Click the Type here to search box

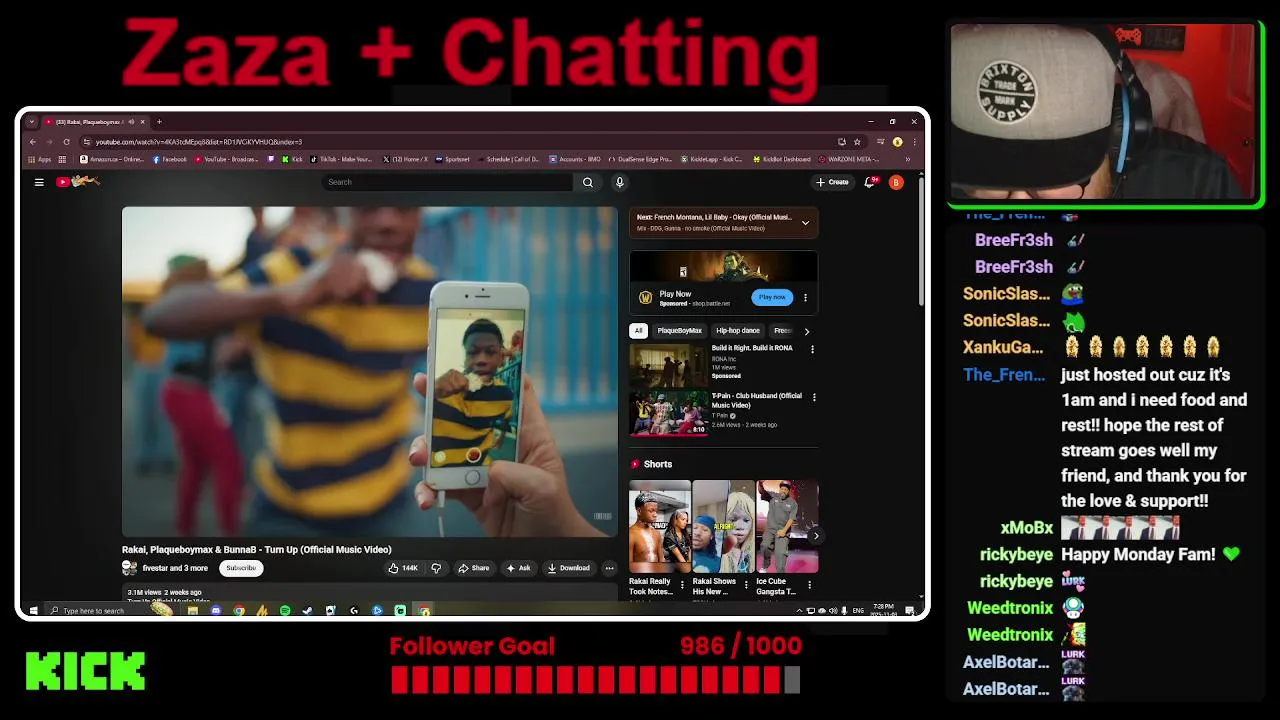(95, 610)
